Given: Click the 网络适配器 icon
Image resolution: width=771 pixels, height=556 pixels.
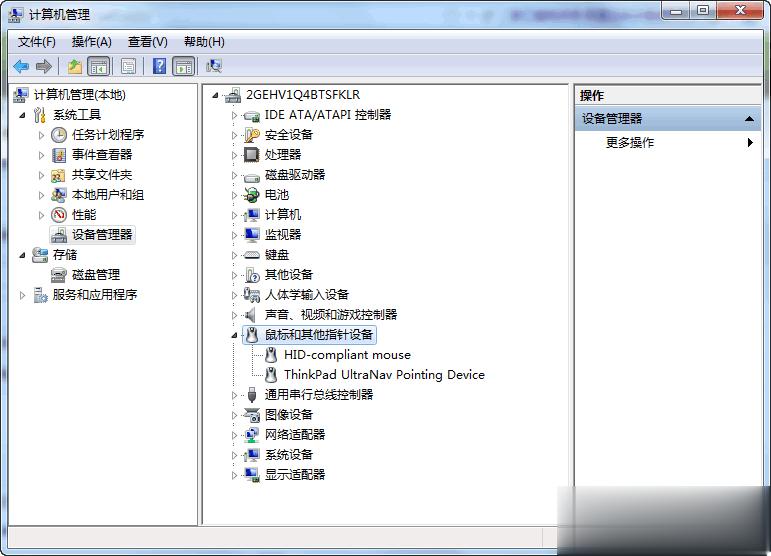Looking at the screenshot, I should click(x=252, y=435).
